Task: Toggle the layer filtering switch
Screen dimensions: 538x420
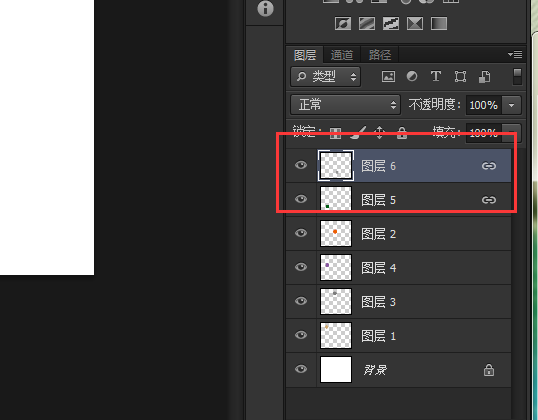Action: 517,76
